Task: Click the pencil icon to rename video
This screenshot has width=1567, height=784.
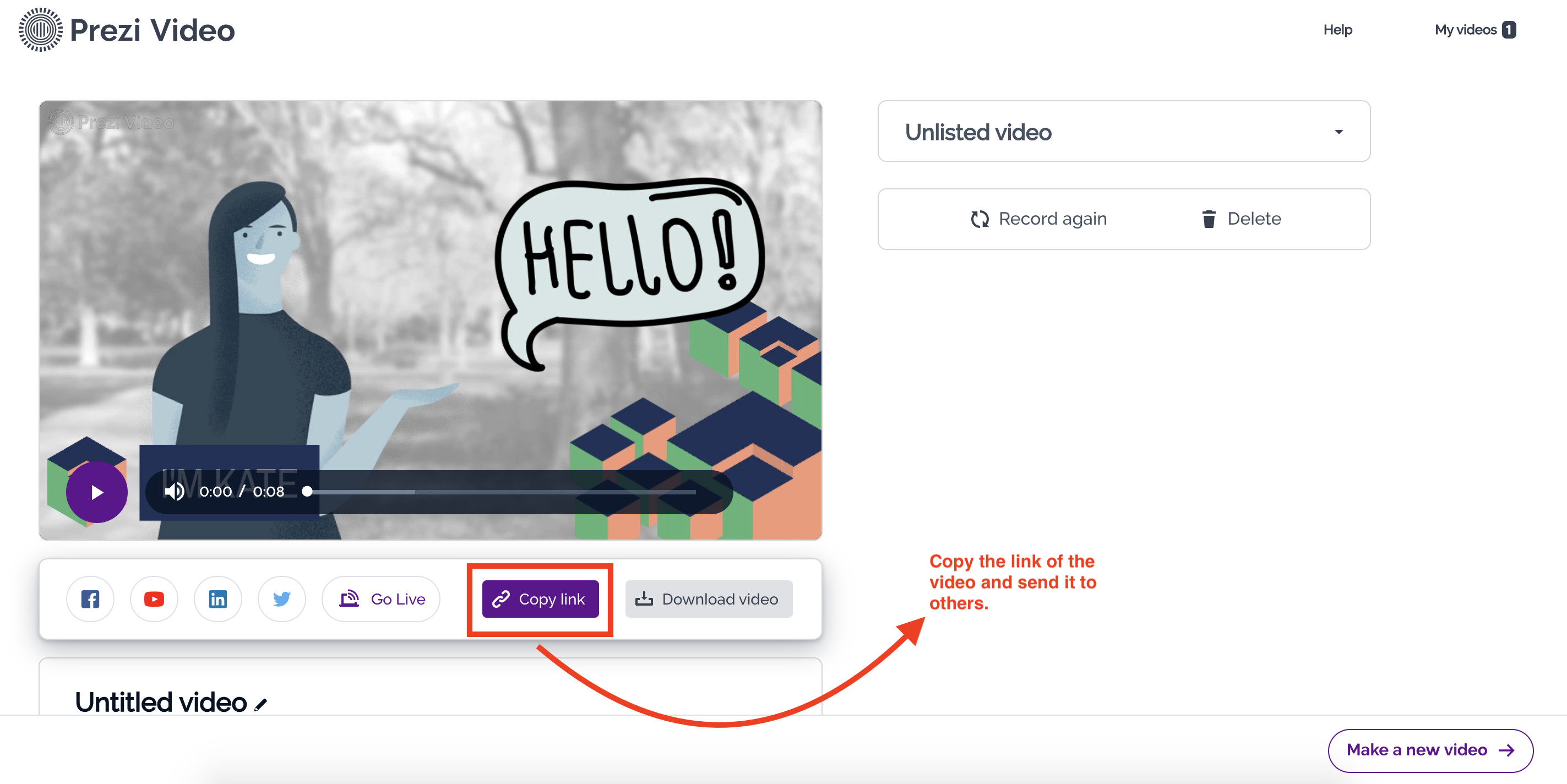Action: (x=261, y=704)
